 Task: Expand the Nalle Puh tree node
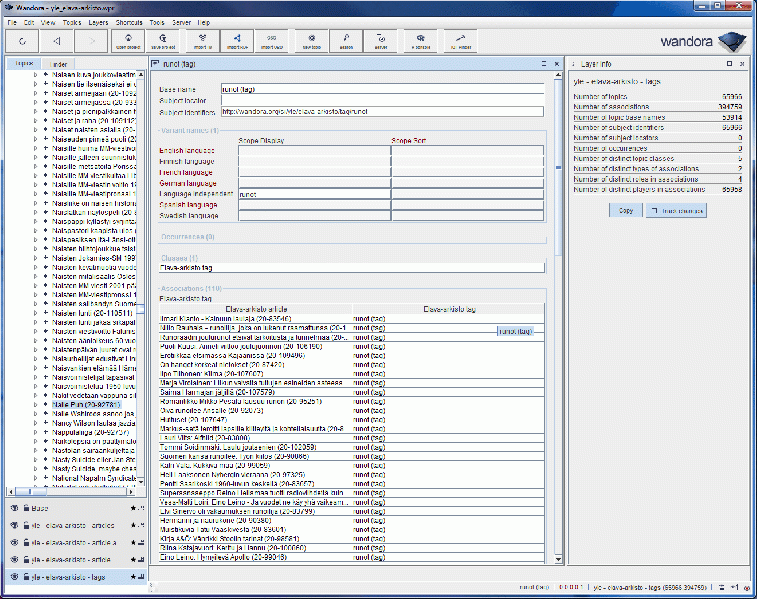(34, 404)
